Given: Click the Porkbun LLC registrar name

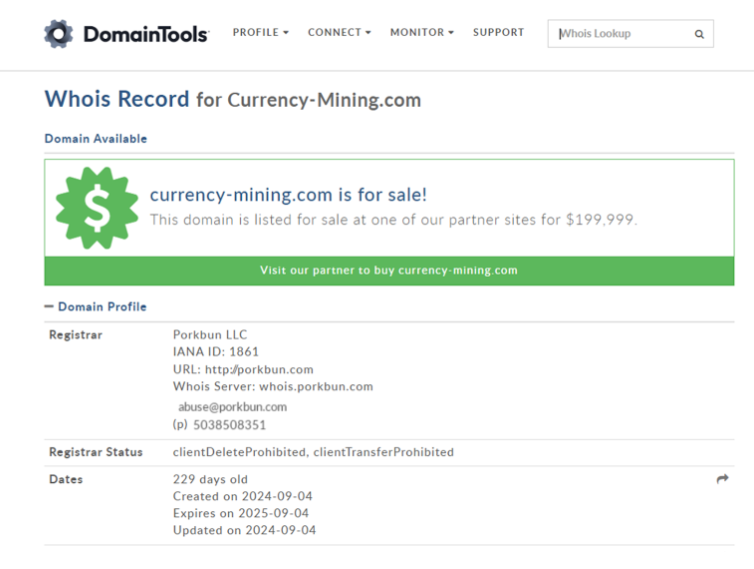Looking at the screenshot, I should tap(210, 334).
